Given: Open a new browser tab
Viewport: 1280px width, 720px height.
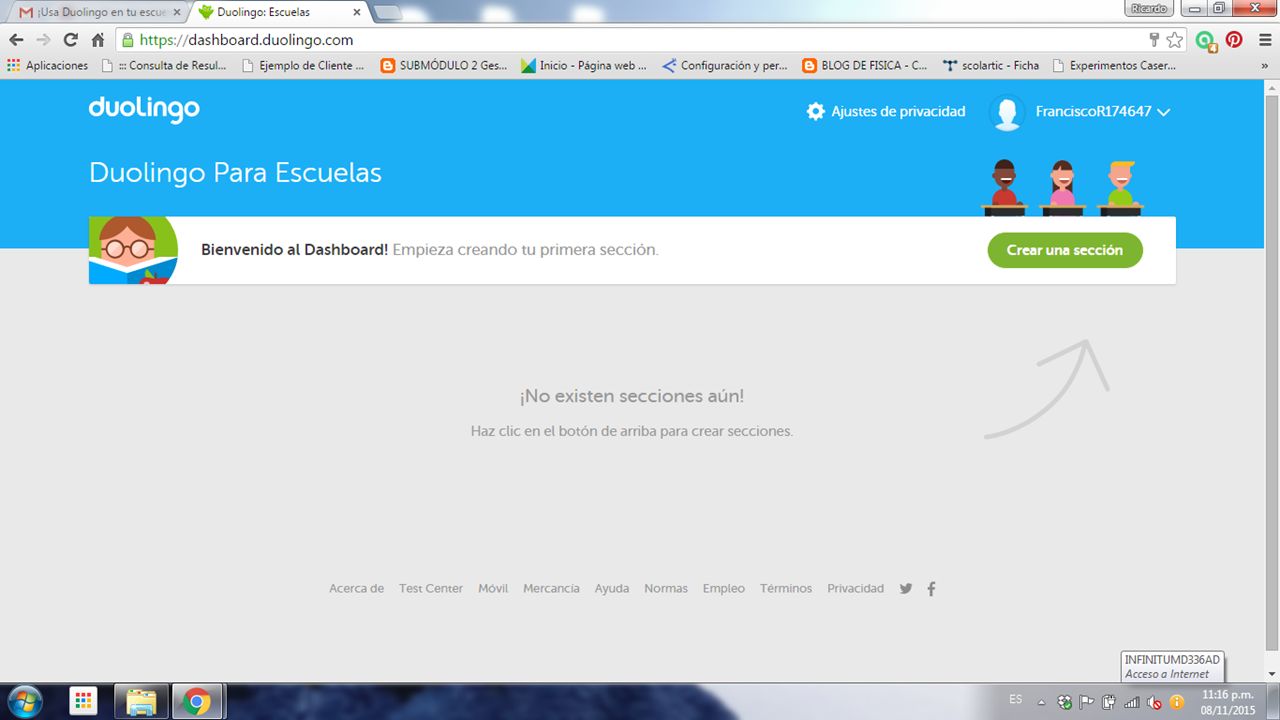Looking at the screenshot, I should coord(387,12).
